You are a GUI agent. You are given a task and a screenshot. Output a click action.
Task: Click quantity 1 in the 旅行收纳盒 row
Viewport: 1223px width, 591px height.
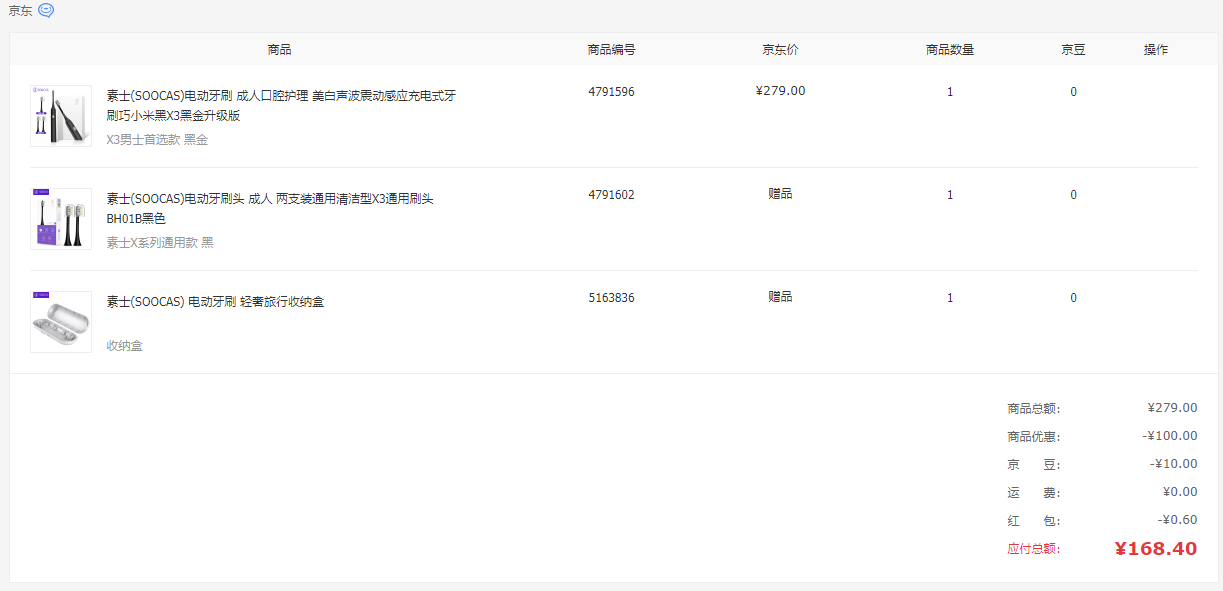950,298
